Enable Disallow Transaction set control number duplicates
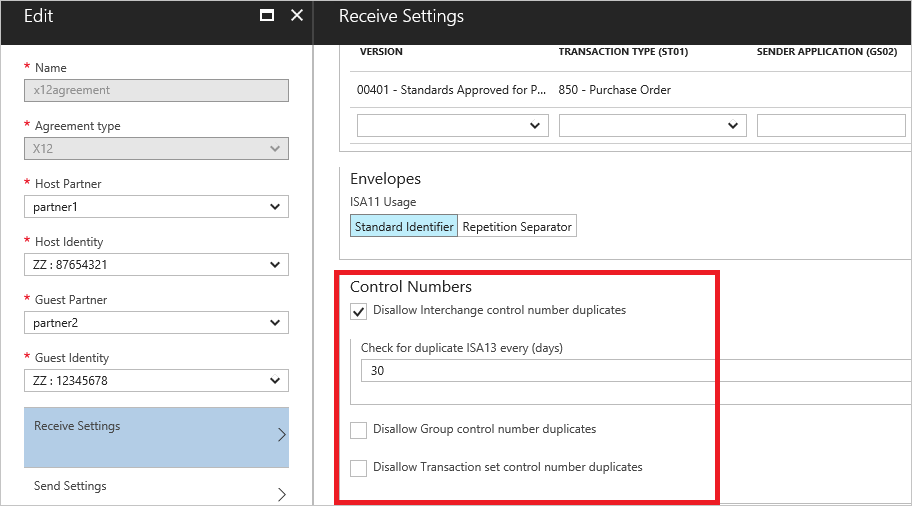The height and width of the screenshot is (506, 912). 359,468
